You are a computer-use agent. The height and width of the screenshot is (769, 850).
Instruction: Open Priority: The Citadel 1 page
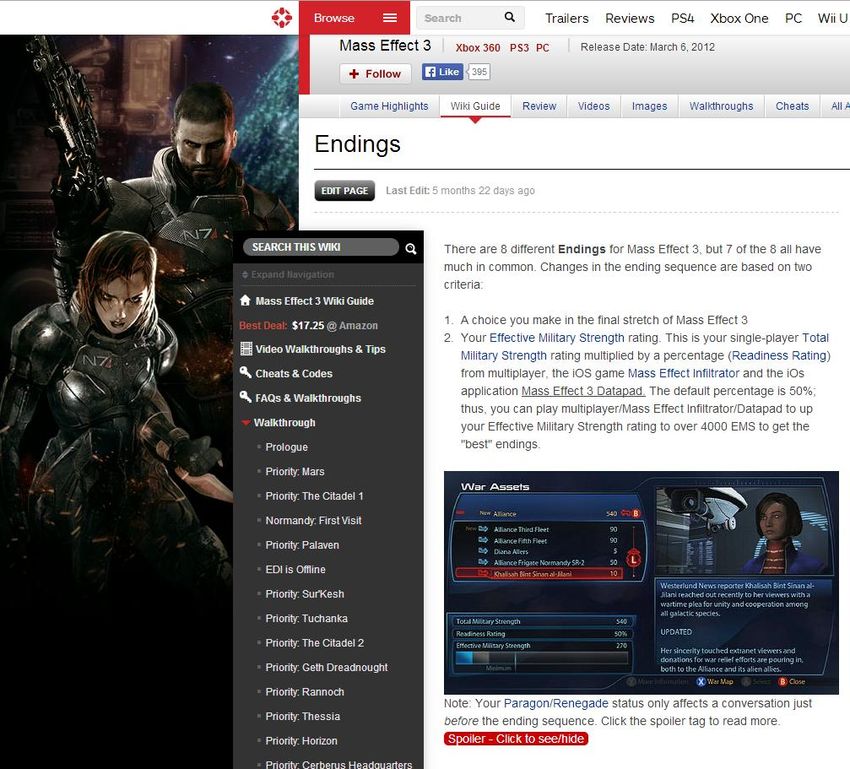tap(314, 496)
